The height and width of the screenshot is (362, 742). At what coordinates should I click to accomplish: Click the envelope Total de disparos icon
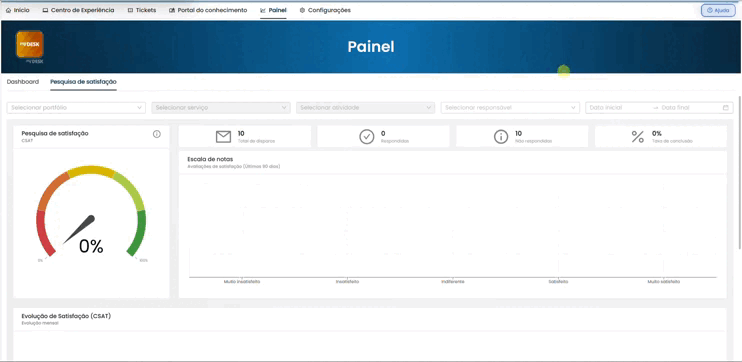(x=223, y=137)
